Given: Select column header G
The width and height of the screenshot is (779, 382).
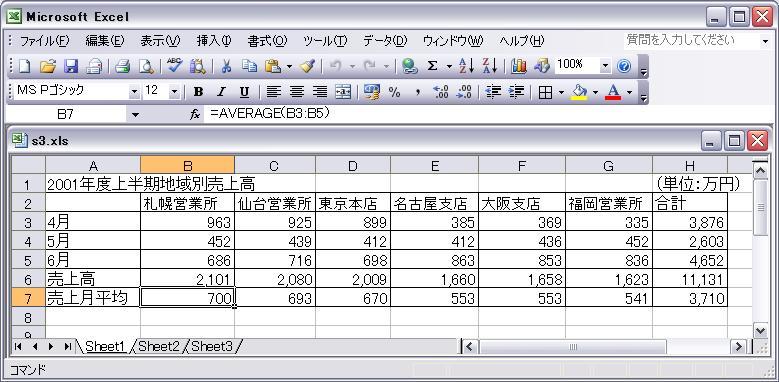Looking at the screenshot, I should pyautogui.click(x=609, y=166).
